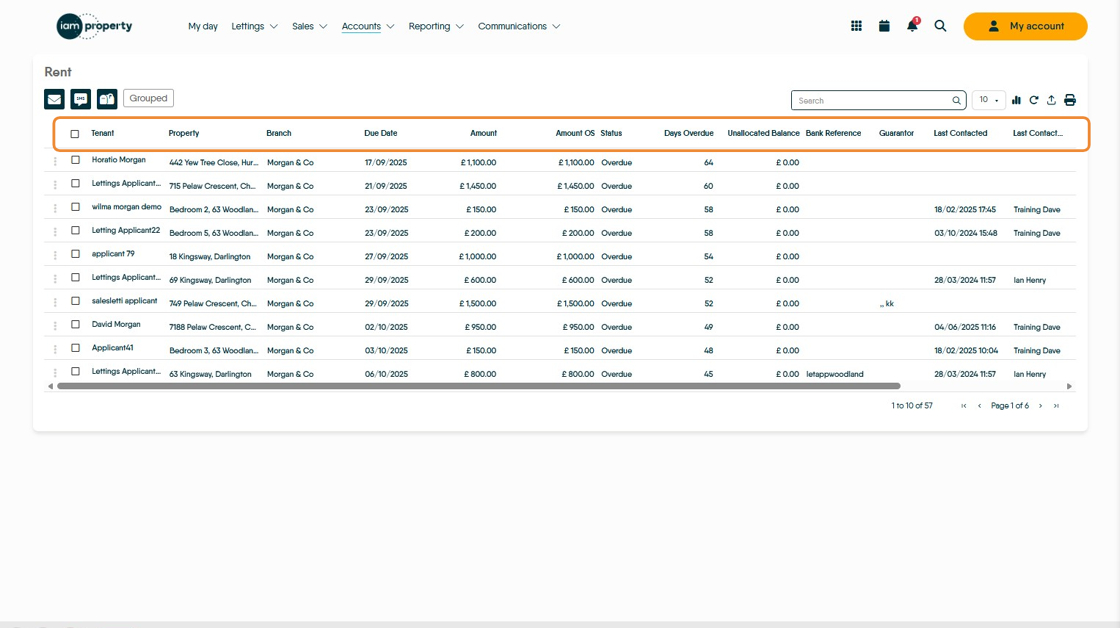Select the Horatio Morgan row checkbox
The width and height of the screenshot is (1120, 628).
pos(75,161)
